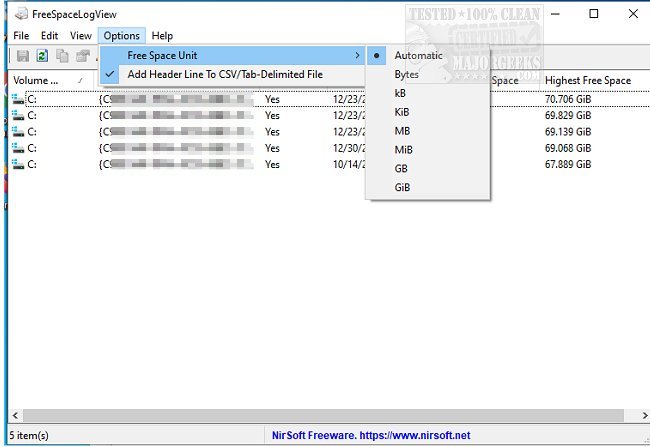
Task: Select MB as the free space unit
Action: click(427, 131)
